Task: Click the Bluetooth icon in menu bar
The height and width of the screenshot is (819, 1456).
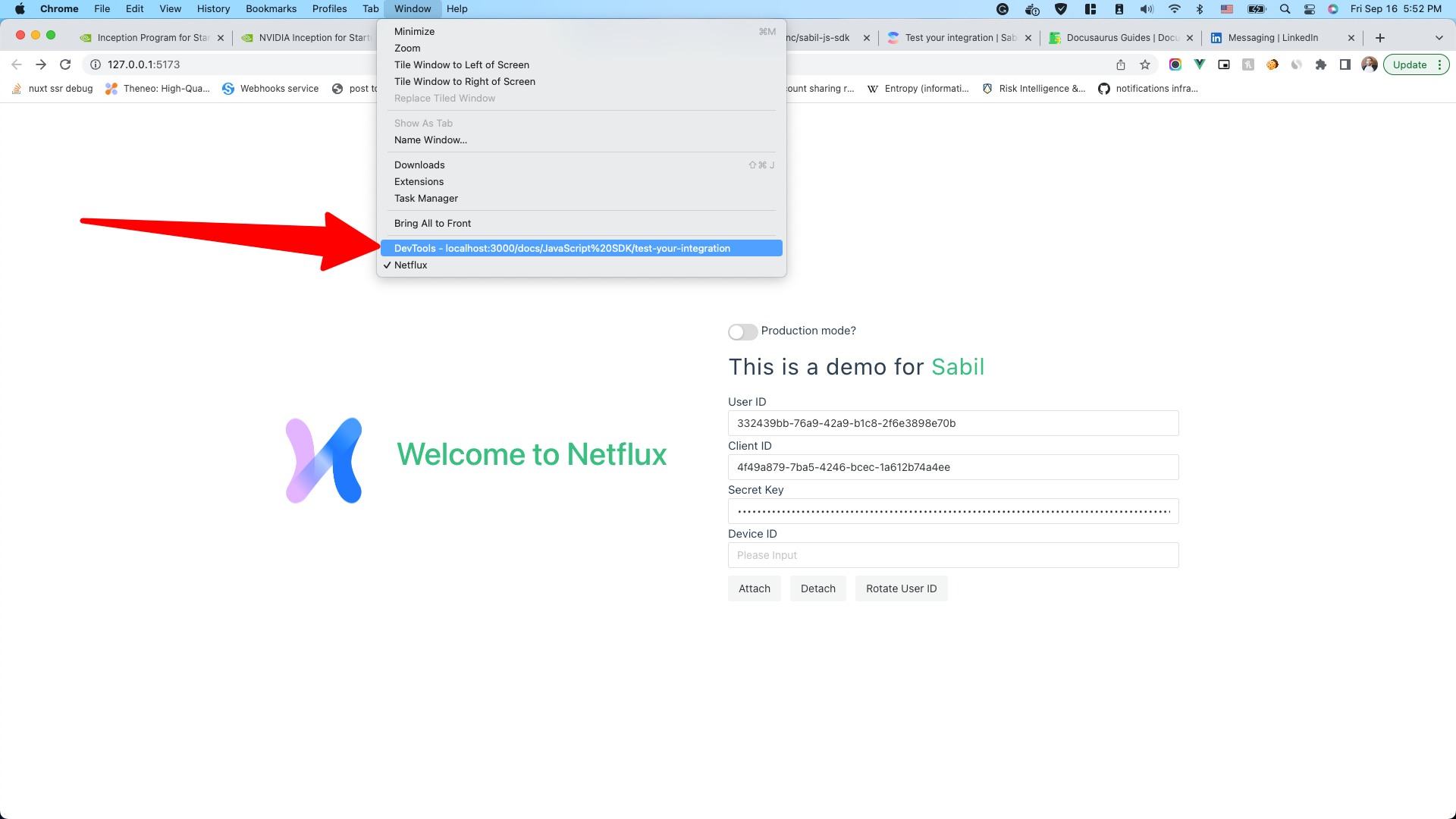Action: click(x=1200, y=9)
